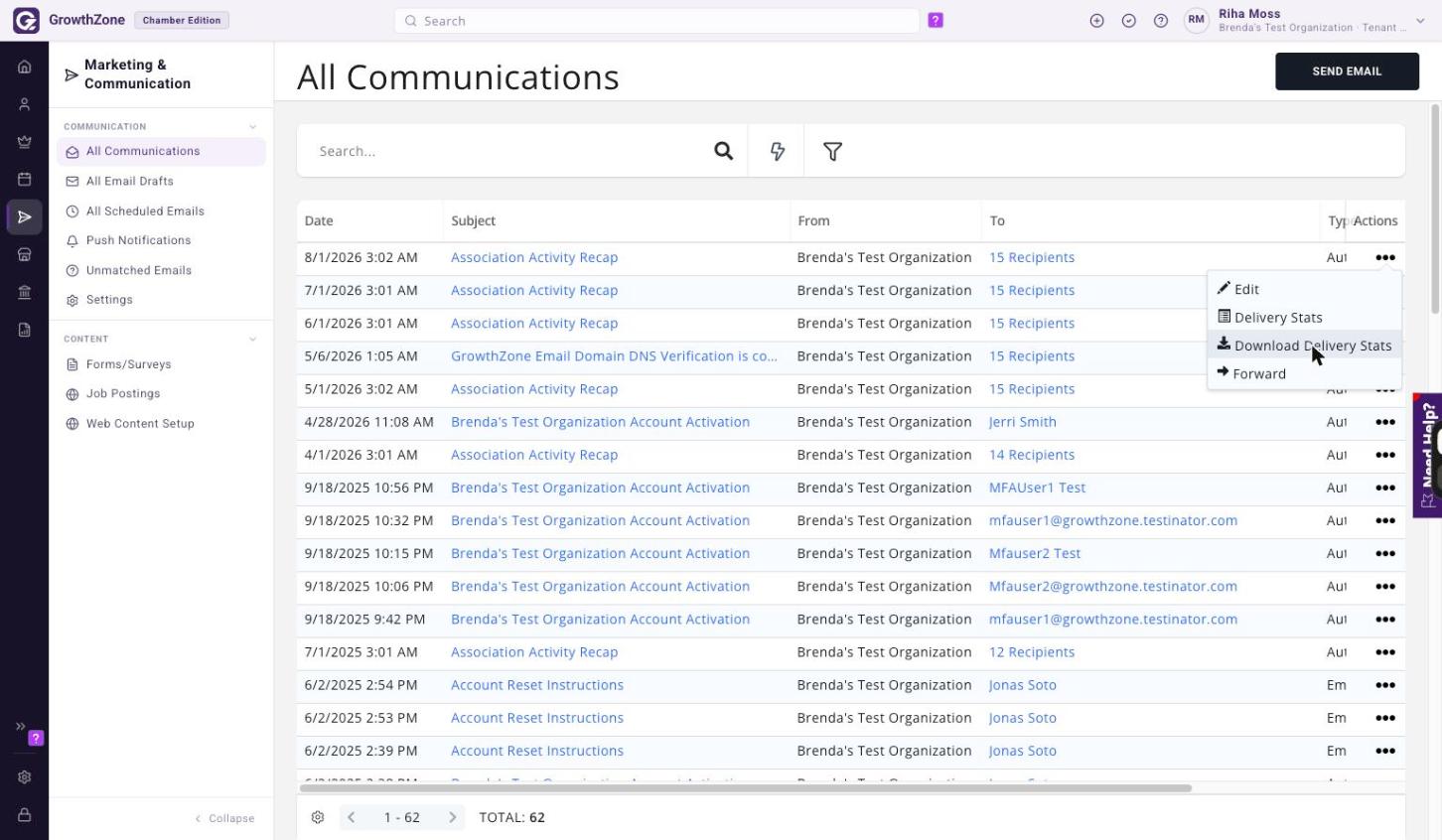Screen dimensions: 1442x840
Task: Choose Forward from the actions menu
Action: click(1304, 374)
